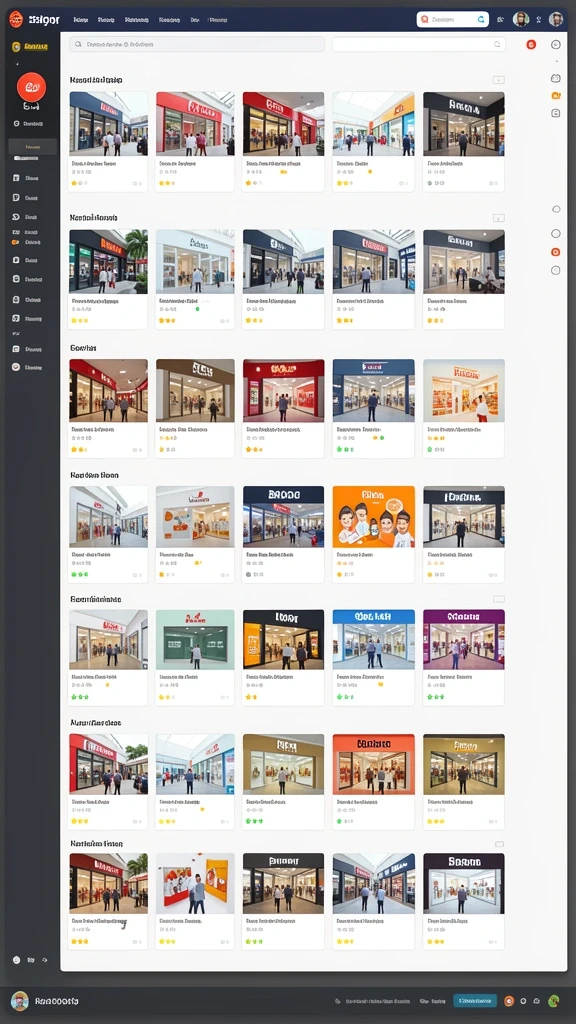The height and width of the screenshot is (1024, 576).
Task: Expand the second section using its header toggle
Action: (498, 217)
